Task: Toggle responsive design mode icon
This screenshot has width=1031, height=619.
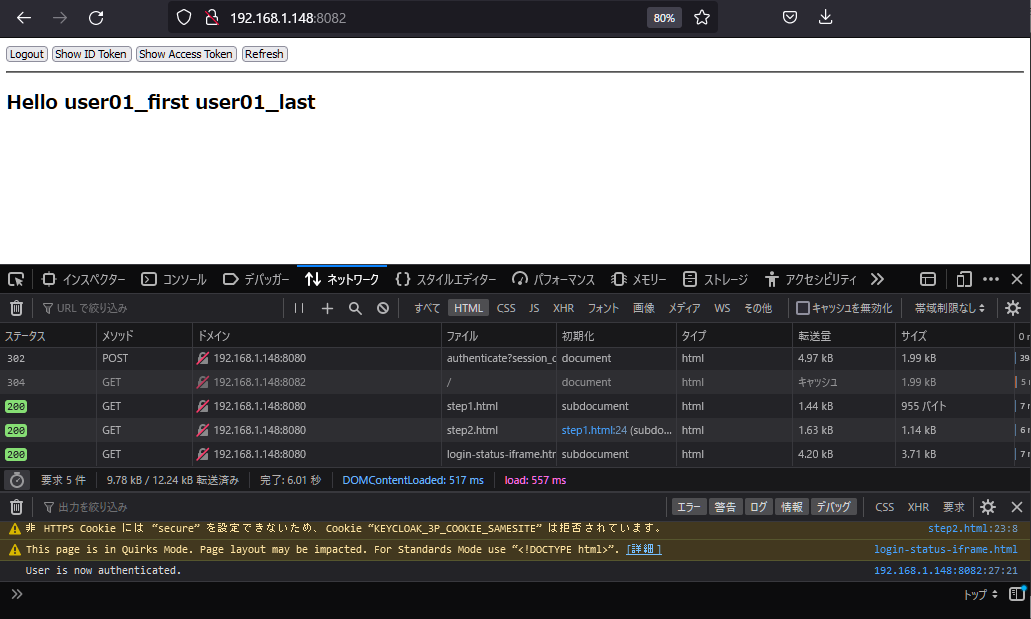Action: (x=964, y=279)
